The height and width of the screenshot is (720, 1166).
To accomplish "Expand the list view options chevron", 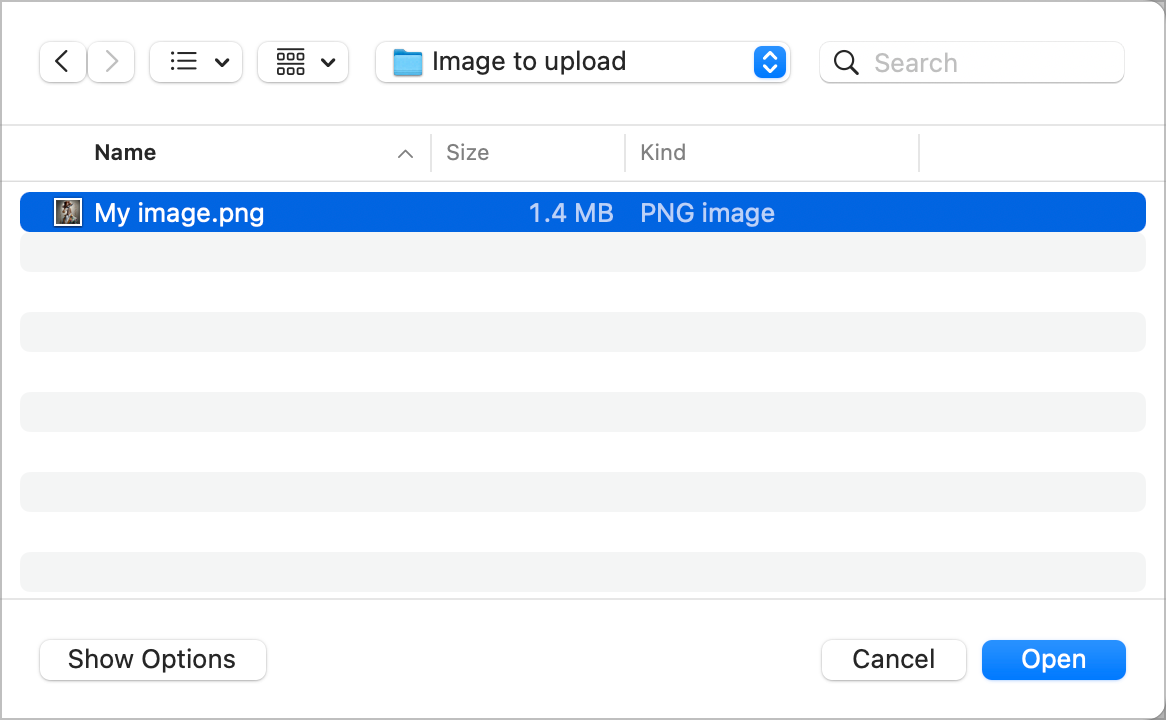I will (222, 63).
